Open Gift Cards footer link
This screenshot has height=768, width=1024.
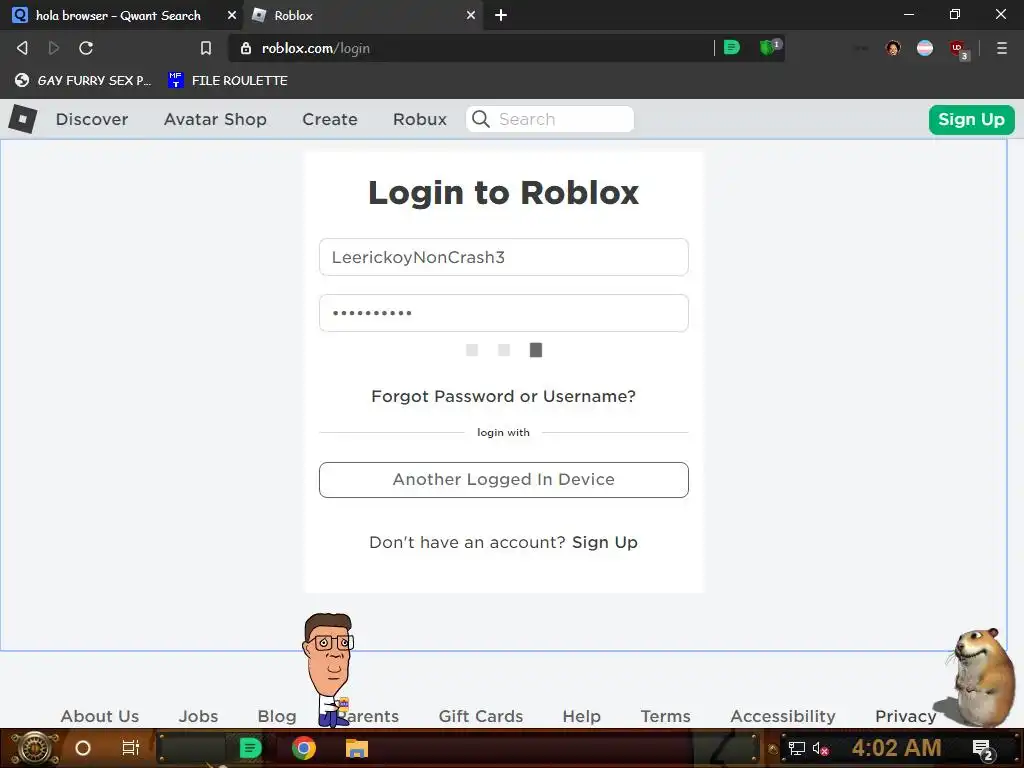[481, 716]
